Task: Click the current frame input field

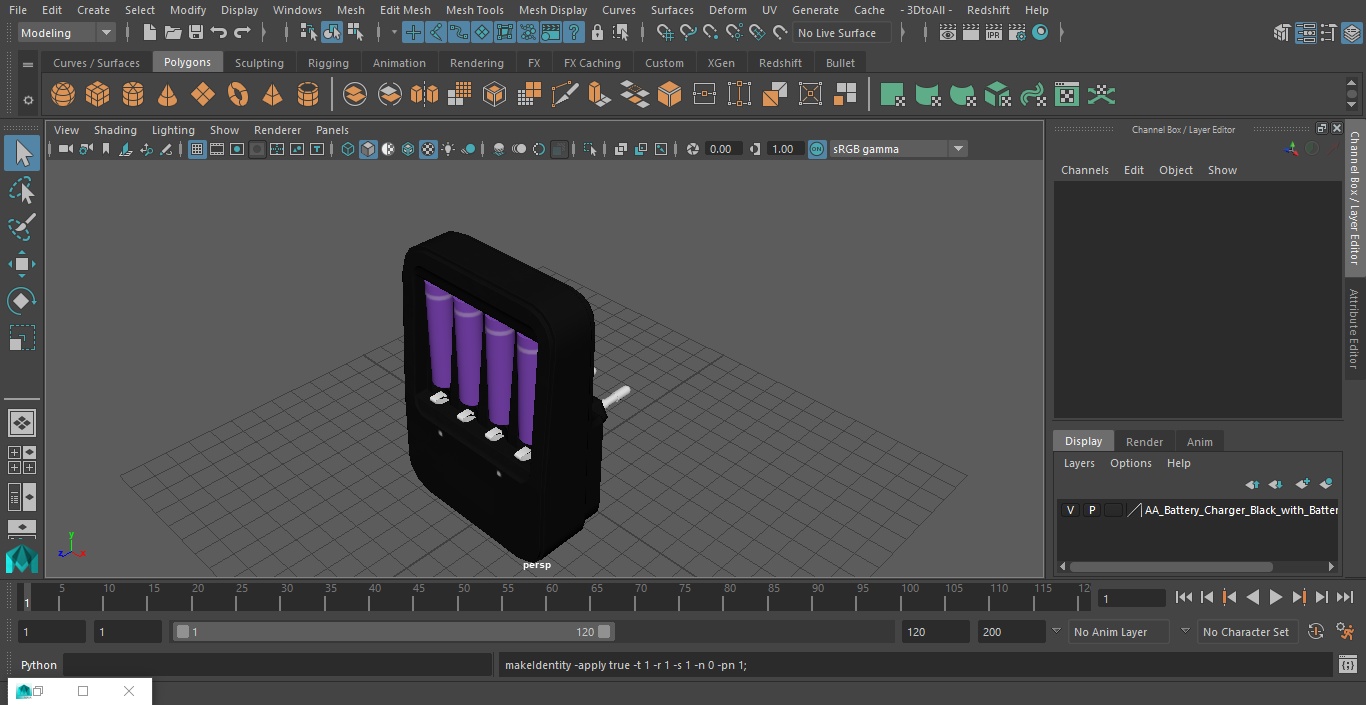Action: coord(1131,598)
